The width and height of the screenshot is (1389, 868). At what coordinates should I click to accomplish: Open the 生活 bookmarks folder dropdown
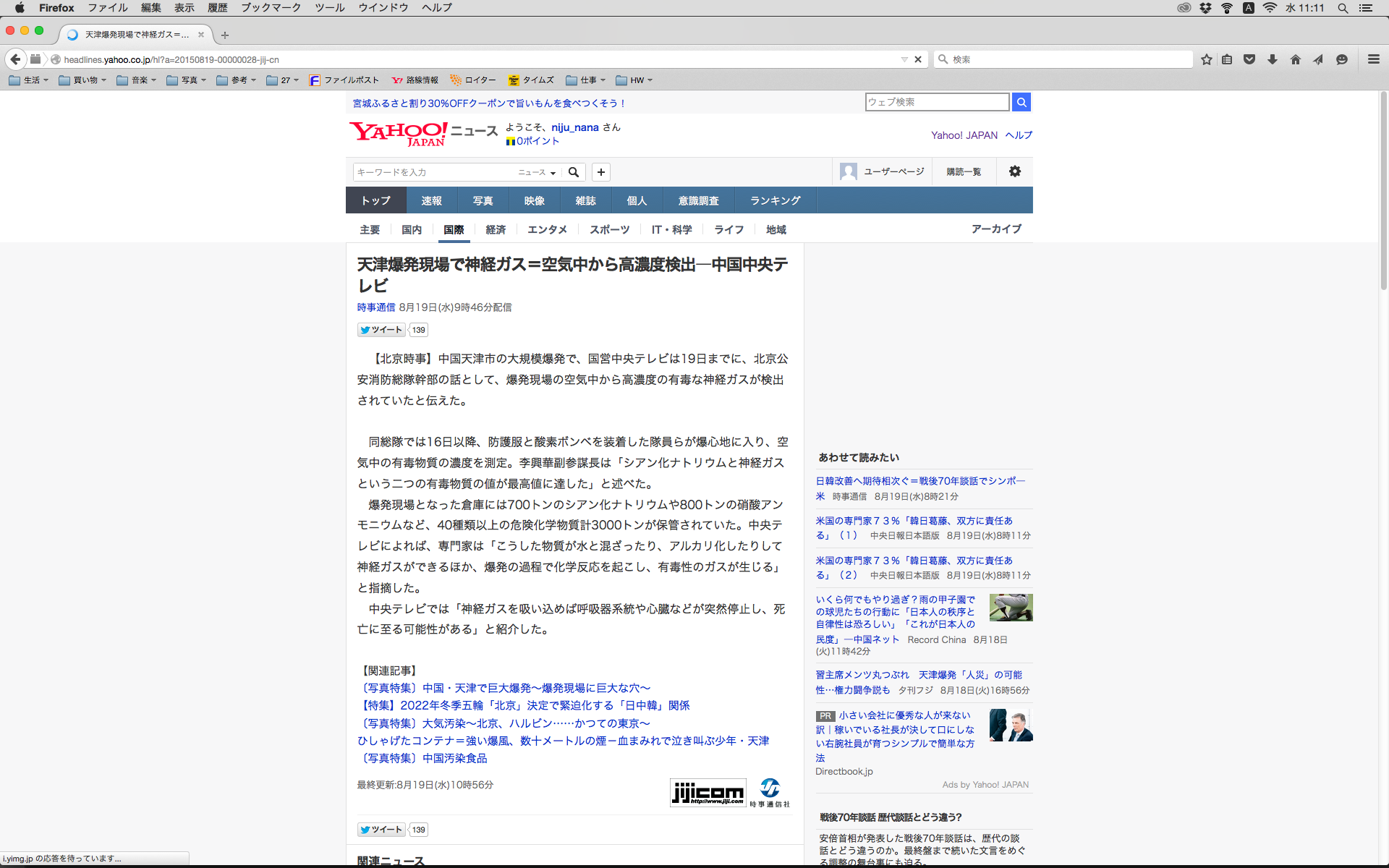click(x=29, y=80)
